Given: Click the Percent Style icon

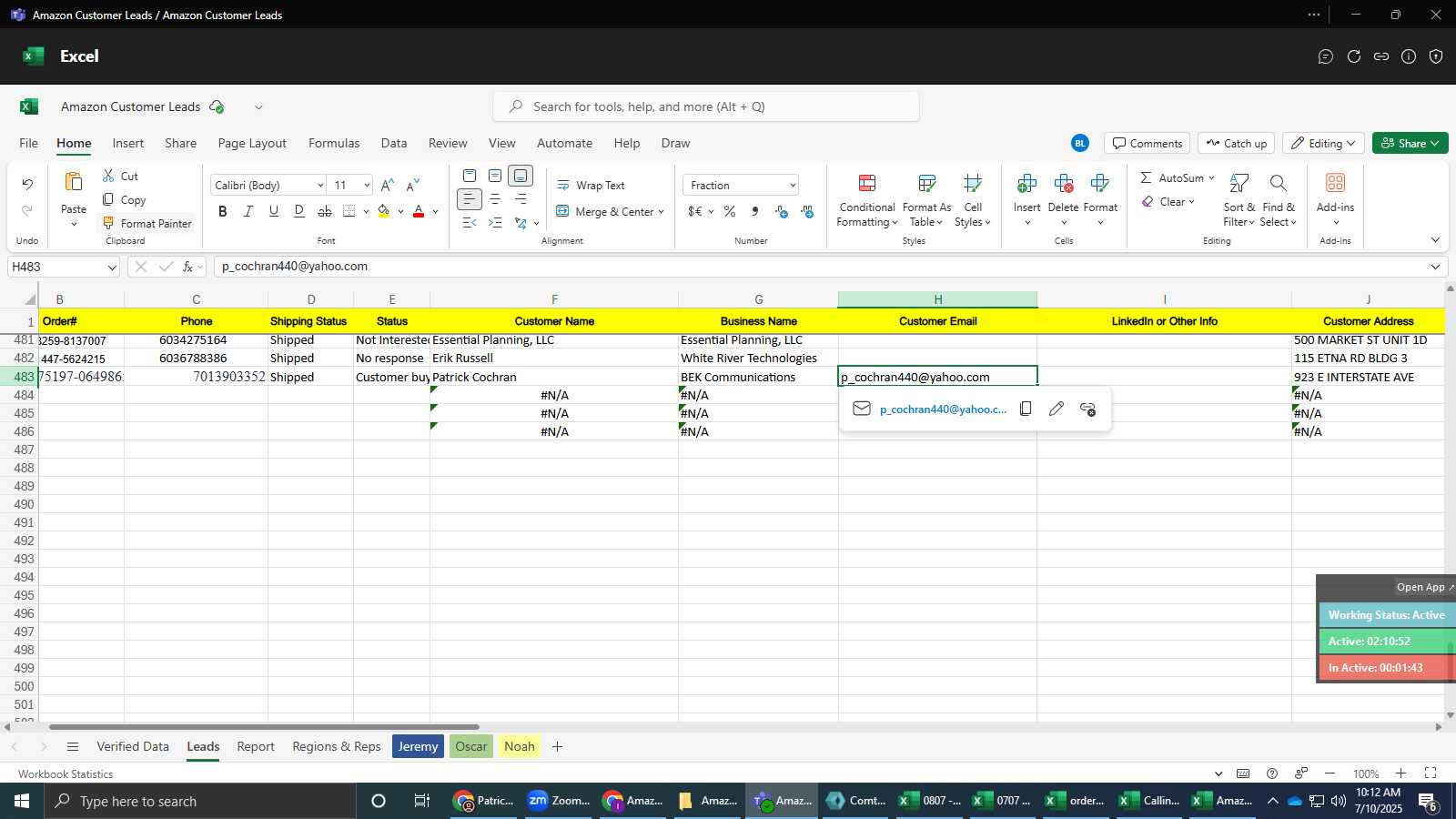Looking at the screenshot, I should (730, 211).
